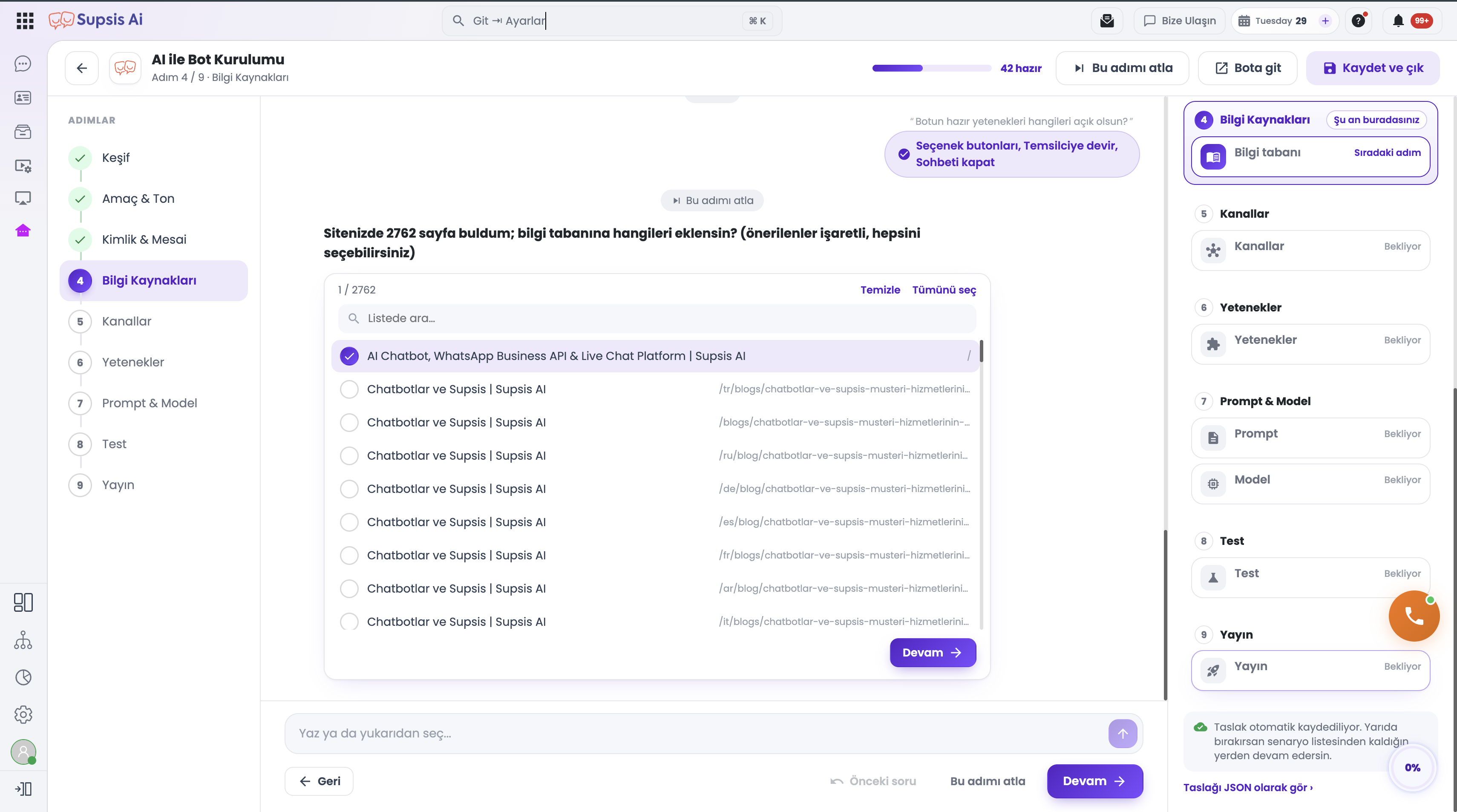Click Bota git button
Image resolution: width=1457 pixels, height=812 pixels.
[x=1248, y=68]
